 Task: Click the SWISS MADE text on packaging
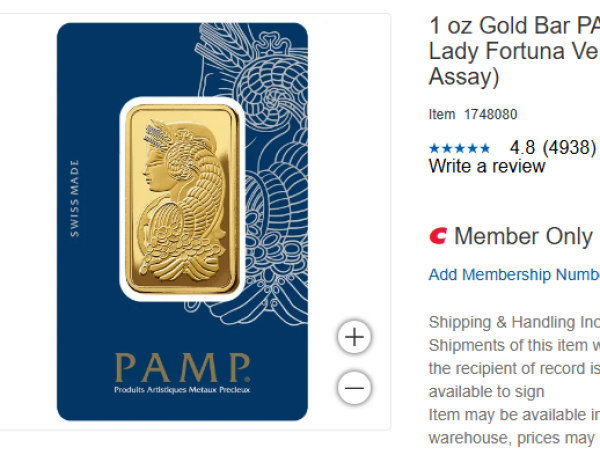point(75,198)
